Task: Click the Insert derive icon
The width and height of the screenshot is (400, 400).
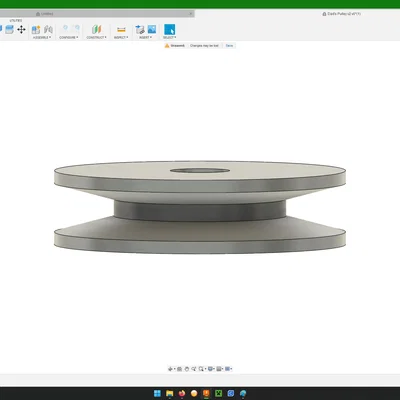Action: pos(140,30)
